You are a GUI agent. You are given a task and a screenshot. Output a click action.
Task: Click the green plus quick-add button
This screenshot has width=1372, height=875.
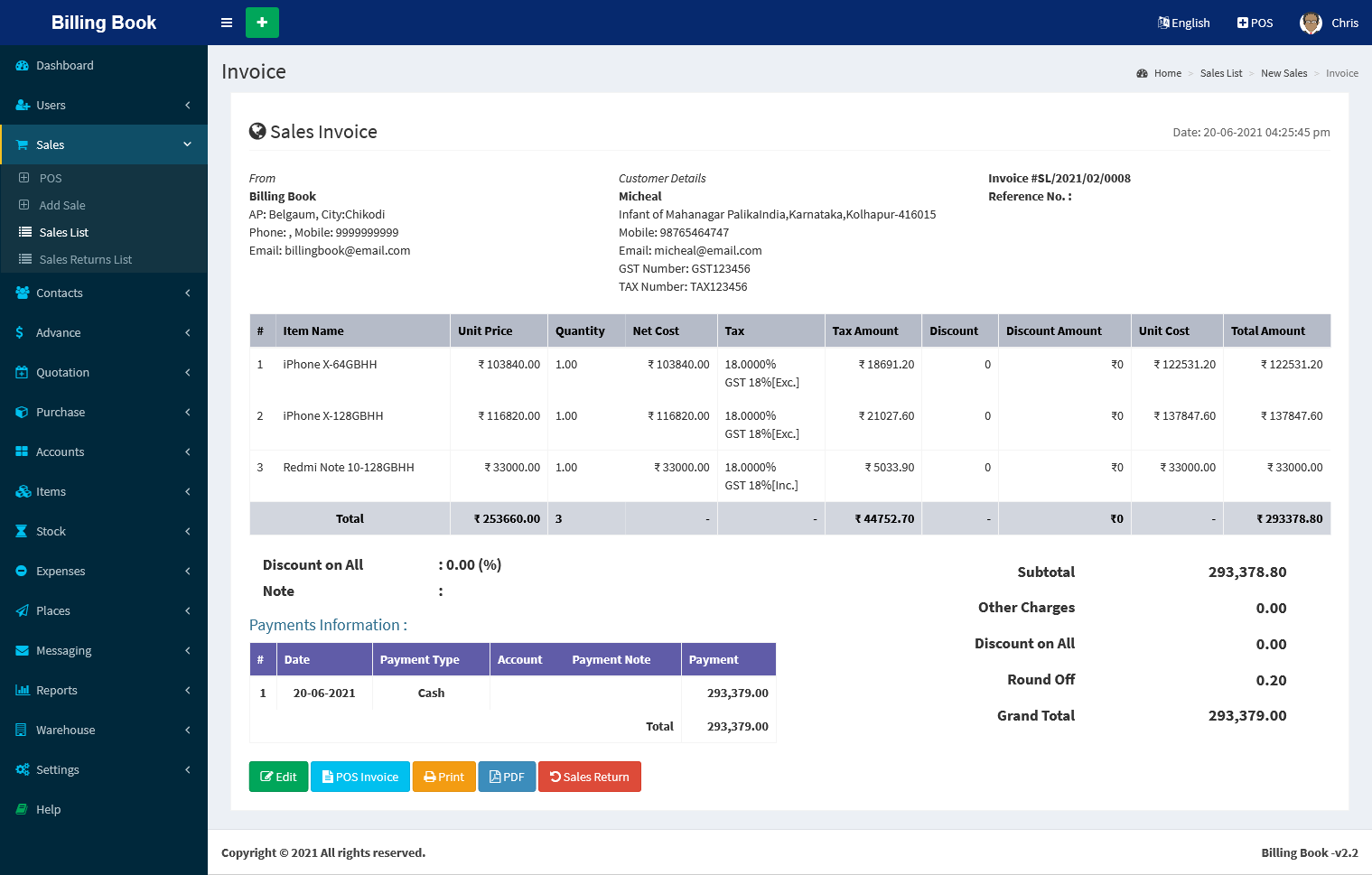click(262, 23)
